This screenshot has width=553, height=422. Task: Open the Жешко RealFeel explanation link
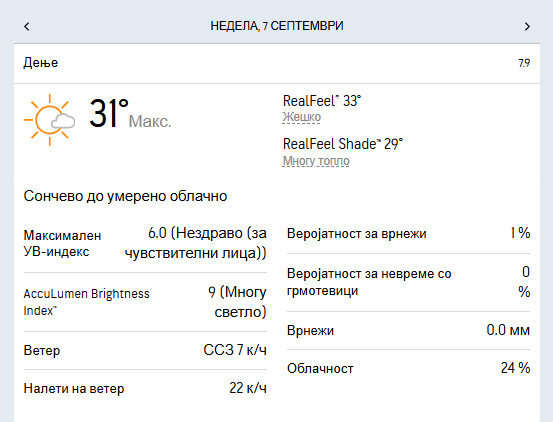coord(302,117)
